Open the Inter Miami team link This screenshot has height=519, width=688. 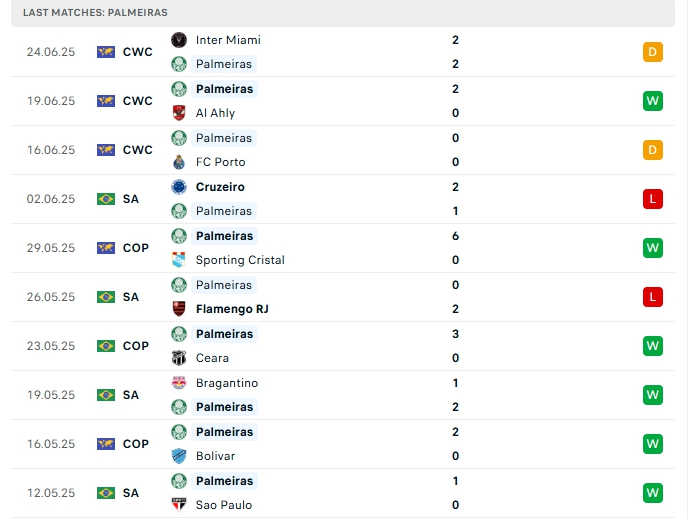point(228,40)
